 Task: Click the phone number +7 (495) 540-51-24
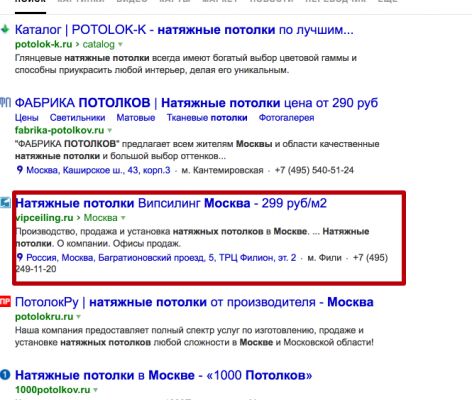click(314, 170)
